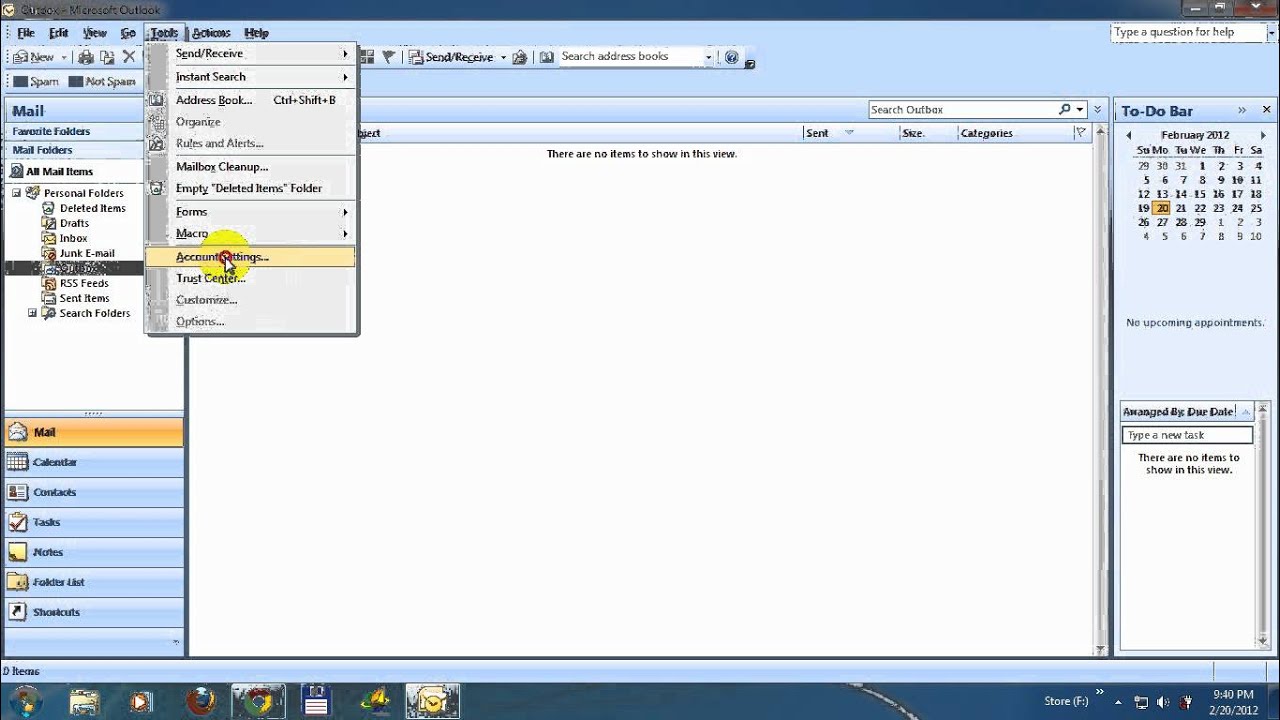
Task: Open Folder List in navigation pane
Action: (93, 582)
